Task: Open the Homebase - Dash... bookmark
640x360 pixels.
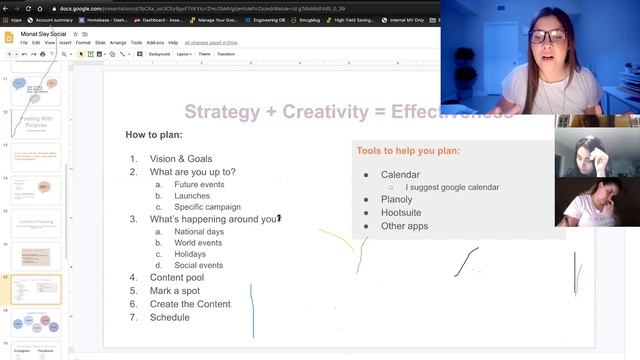Action: [x=103, y=20]
